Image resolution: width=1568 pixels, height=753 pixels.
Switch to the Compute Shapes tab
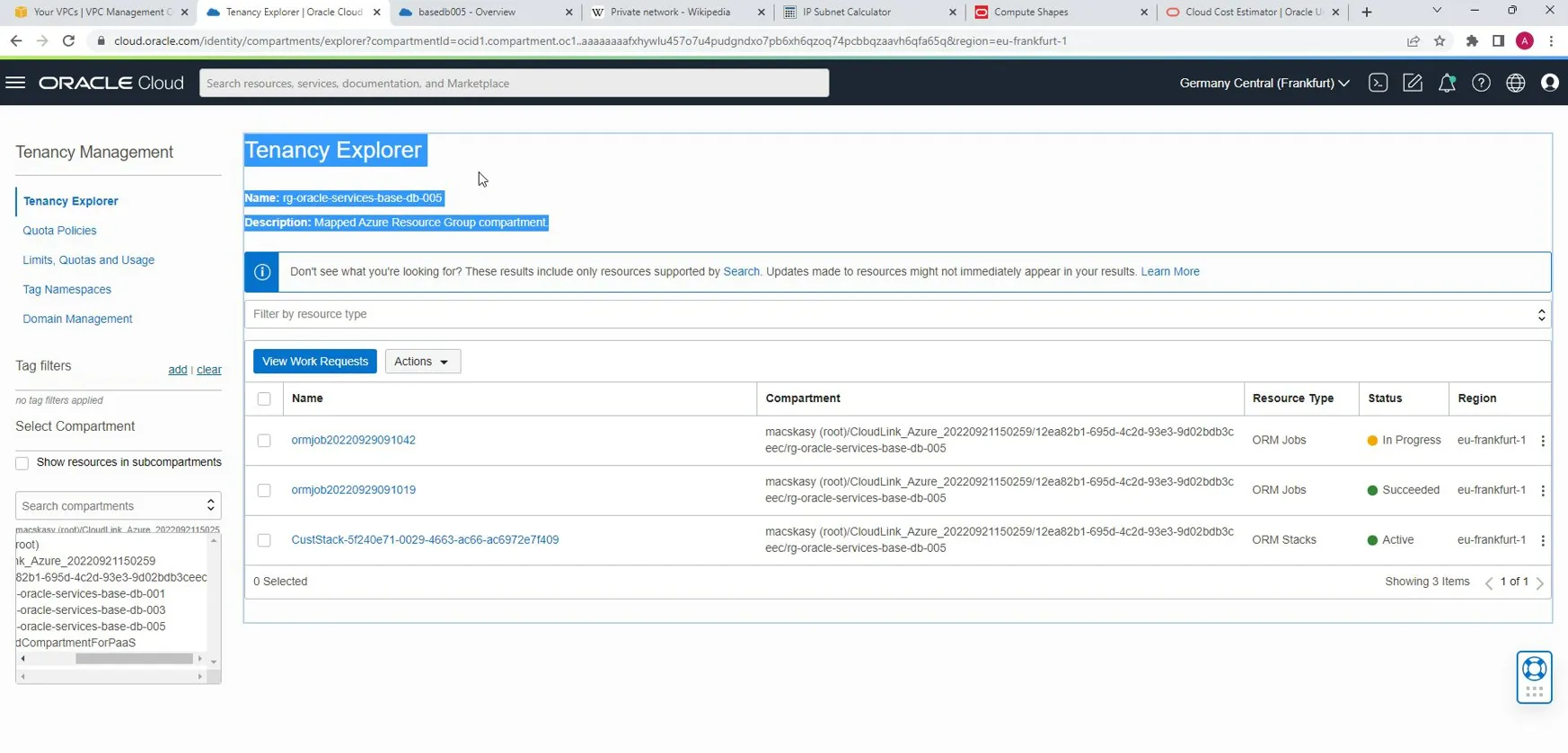point(1060,12)
